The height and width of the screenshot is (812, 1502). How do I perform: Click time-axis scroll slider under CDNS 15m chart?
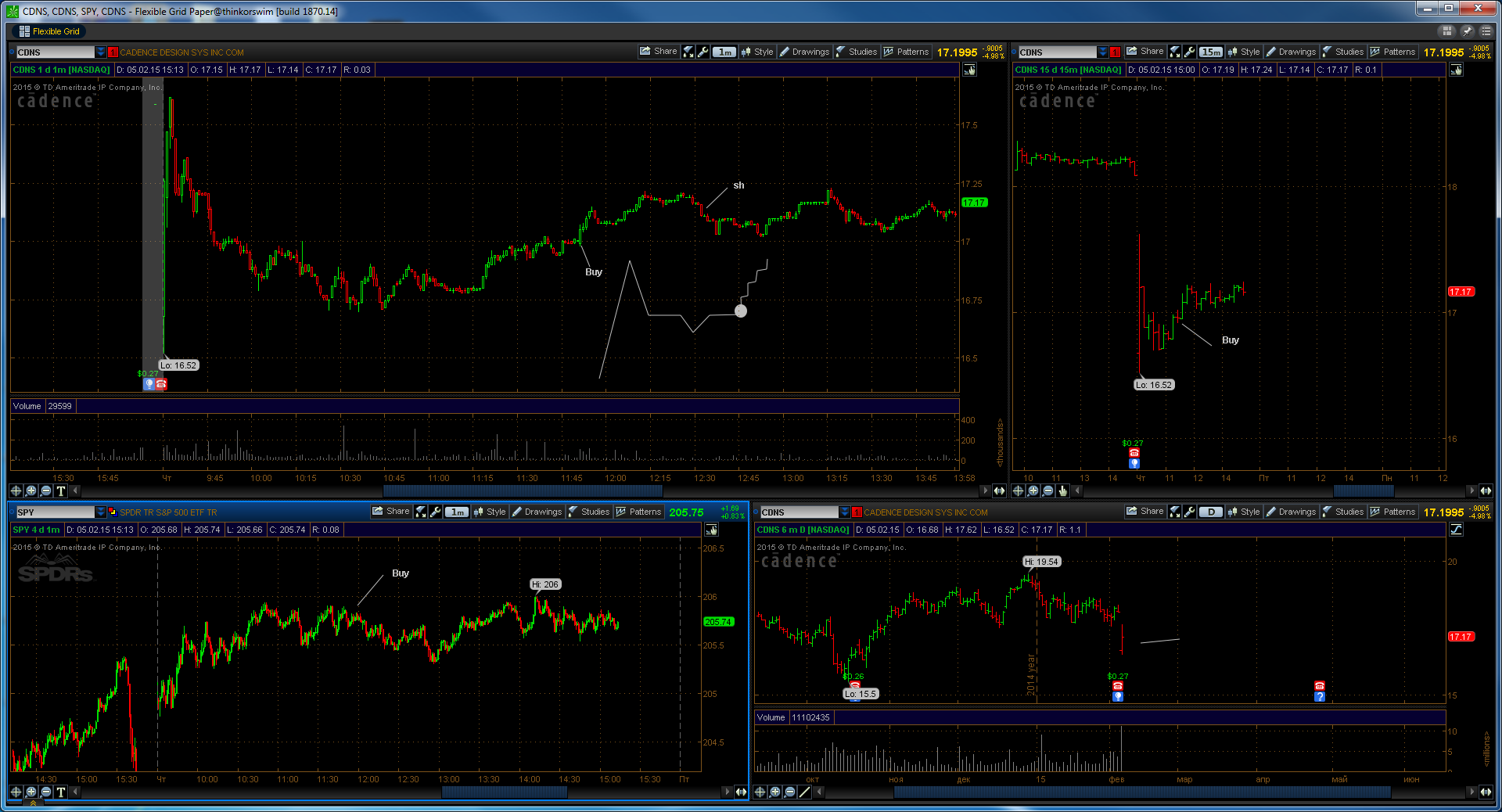point(1364,490)
